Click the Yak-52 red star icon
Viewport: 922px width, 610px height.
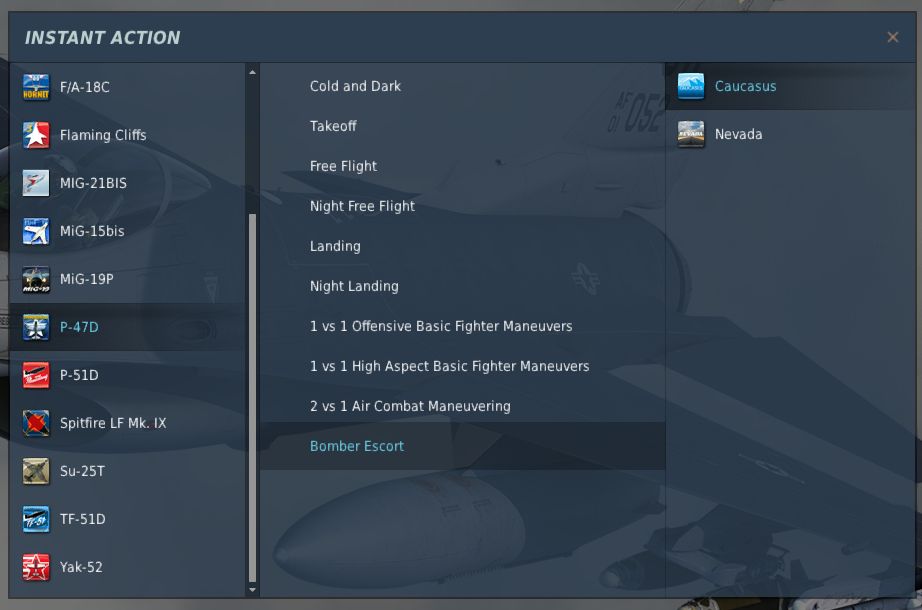click(36, 567)
